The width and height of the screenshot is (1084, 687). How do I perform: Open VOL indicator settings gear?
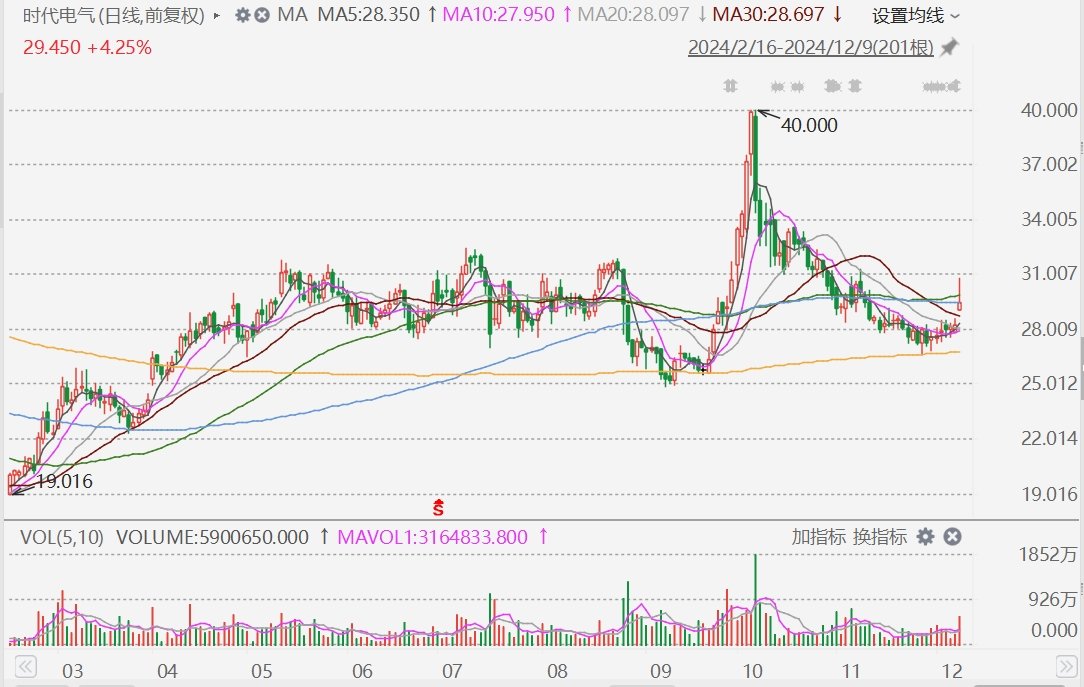click(926, 537)
